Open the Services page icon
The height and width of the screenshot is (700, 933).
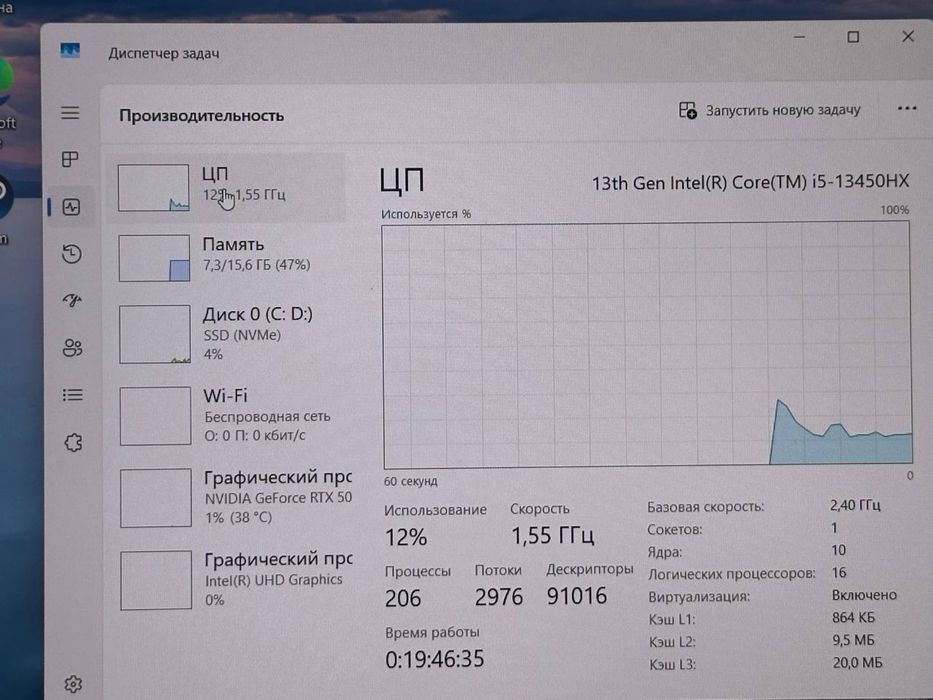(x=73, y=442)
